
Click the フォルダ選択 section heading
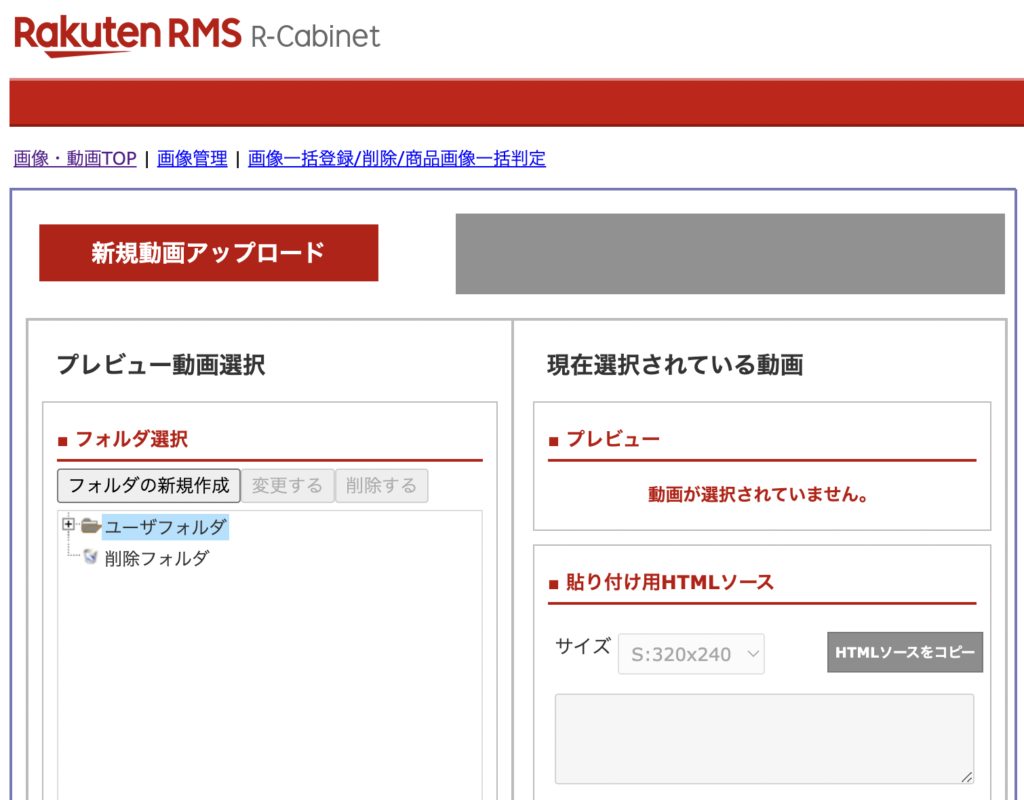pos(132,439)
